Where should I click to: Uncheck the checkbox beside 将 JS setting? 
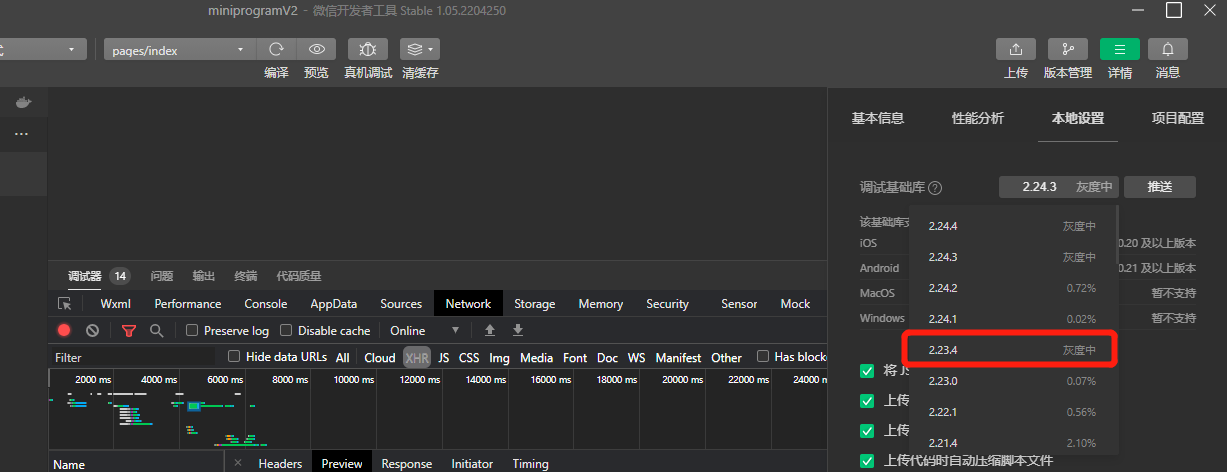[x=867, y=371]
